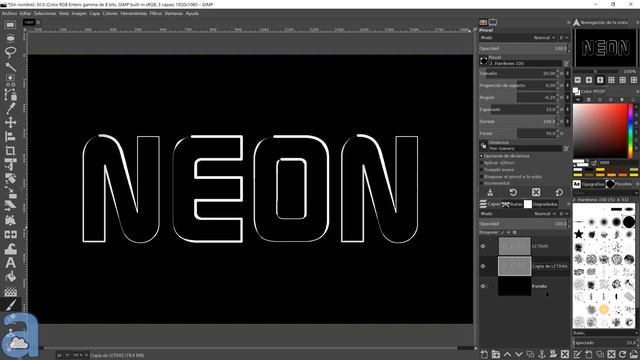Viewport: 640px width, 360px height.
Task: Collapse the Opciones de dinámica expander
Action: (x=482, y=156)
